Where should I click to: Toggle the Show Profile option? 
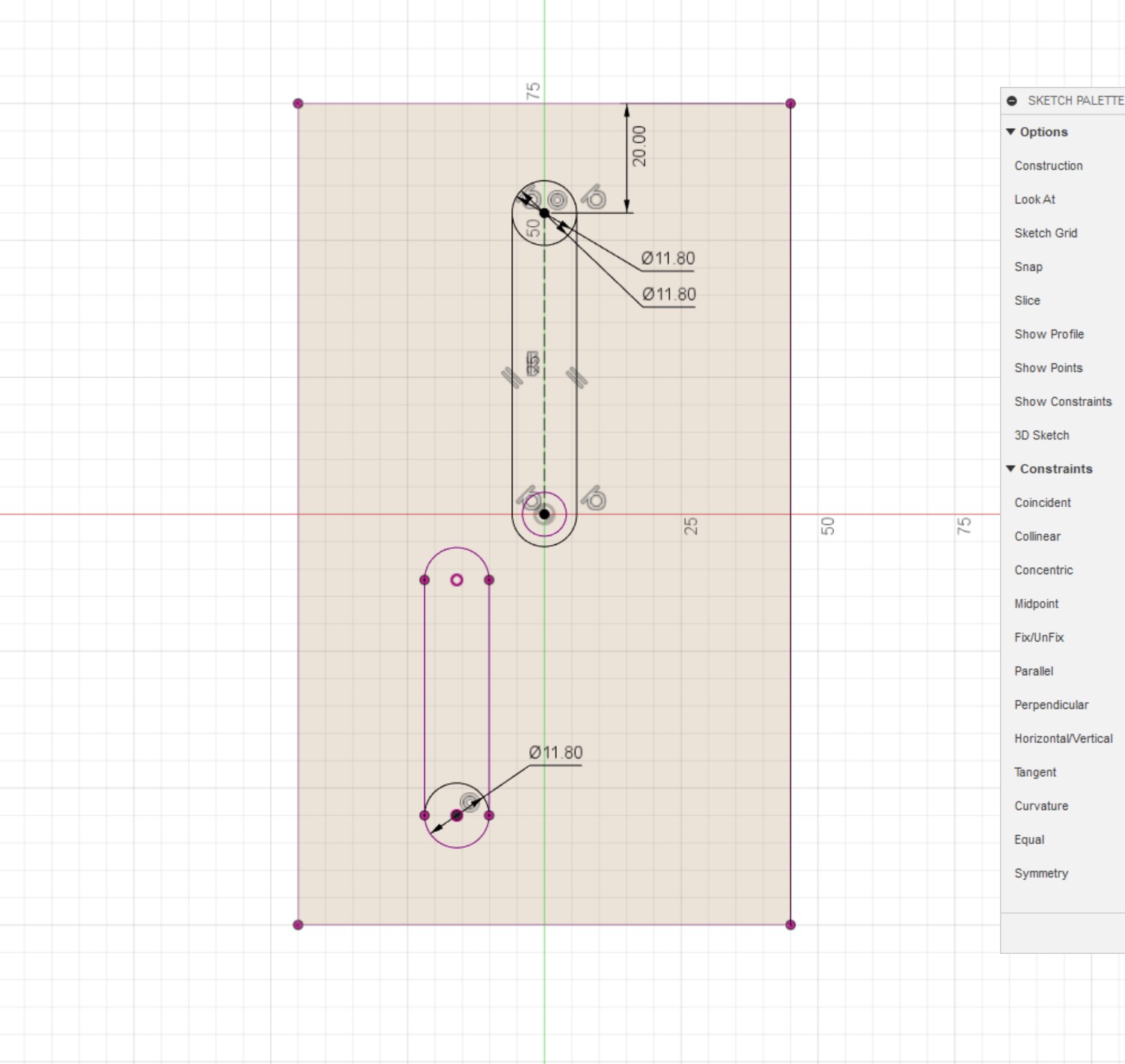pyautogui.click(x=1049, y=334)
